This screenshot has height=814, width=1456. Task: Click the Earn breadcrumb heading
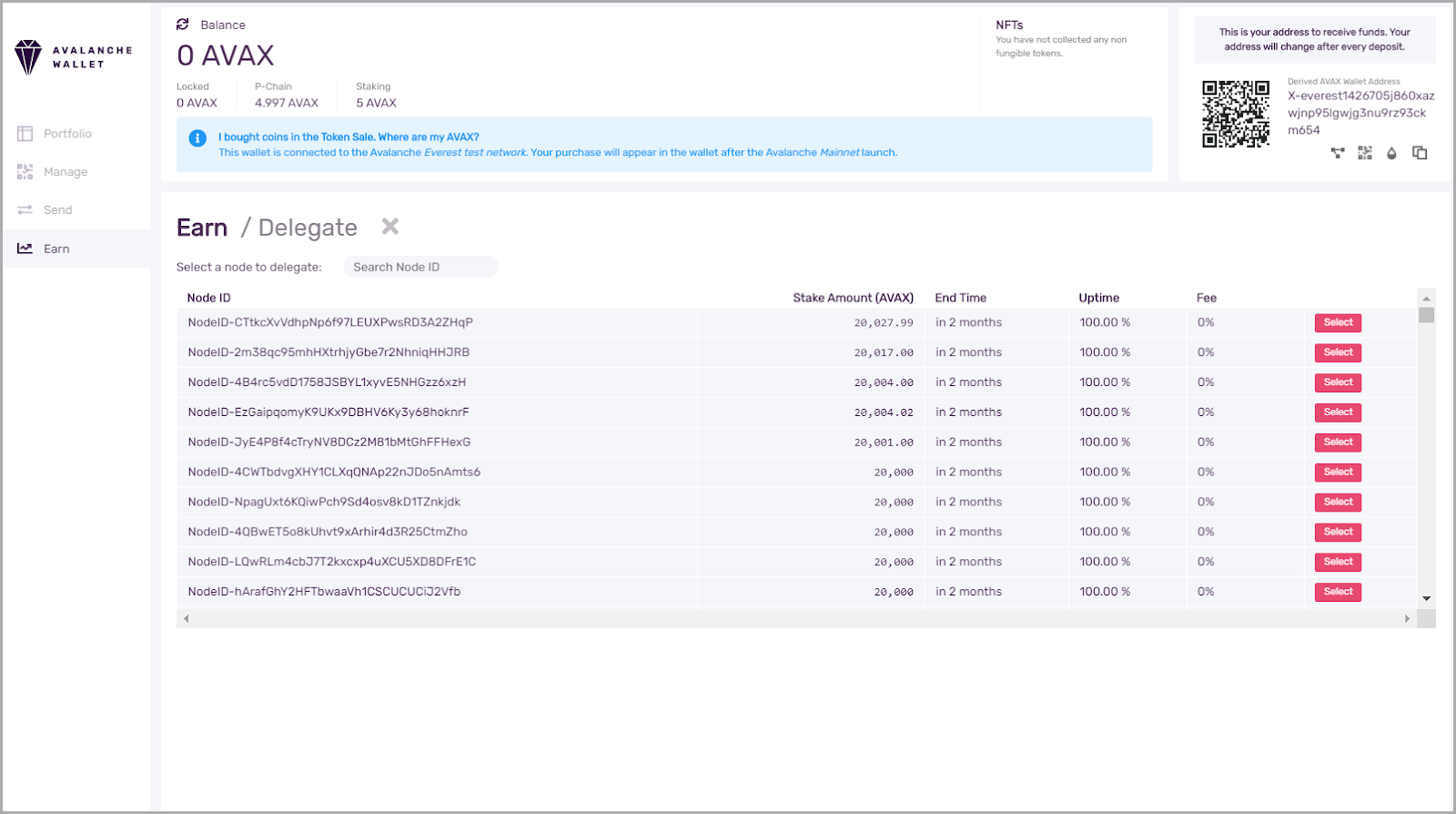202,228
